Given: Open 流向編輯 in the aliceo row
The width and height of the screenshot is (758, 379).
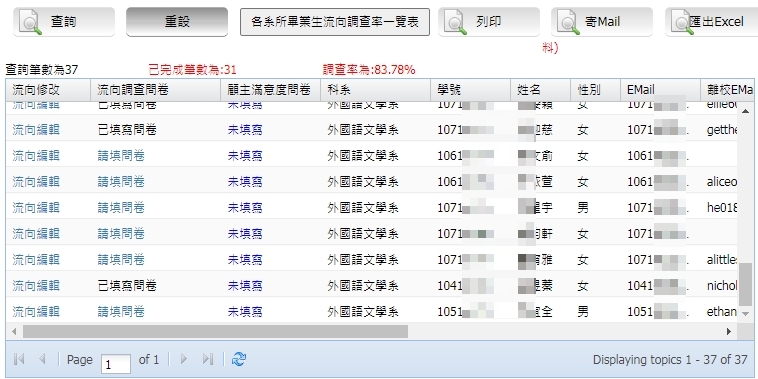Looking at the screenshot, I should pos(36,182).
